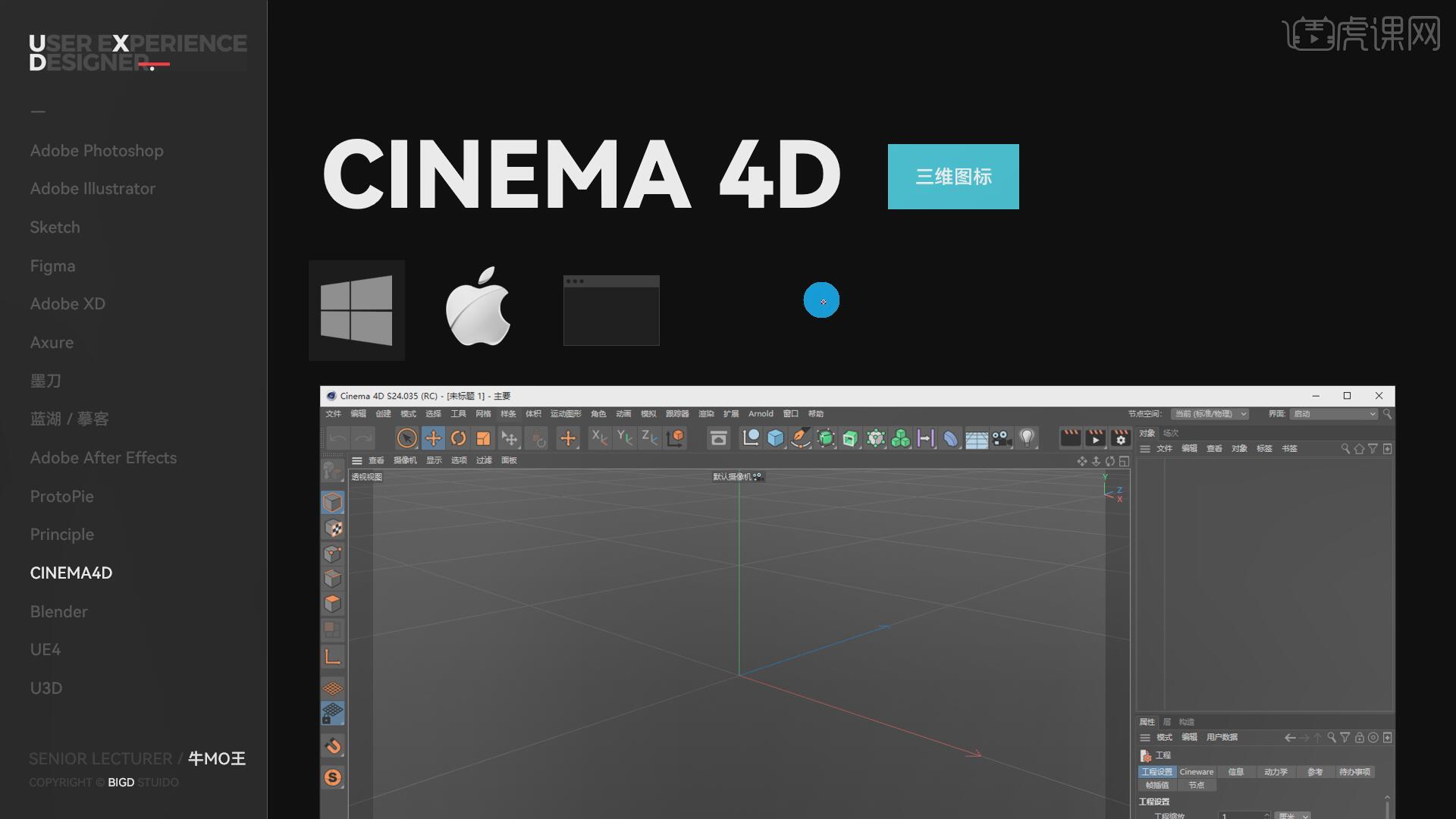Click the 工程缩放 value input field
1456x819 pixels.
tap(1242, 816)
